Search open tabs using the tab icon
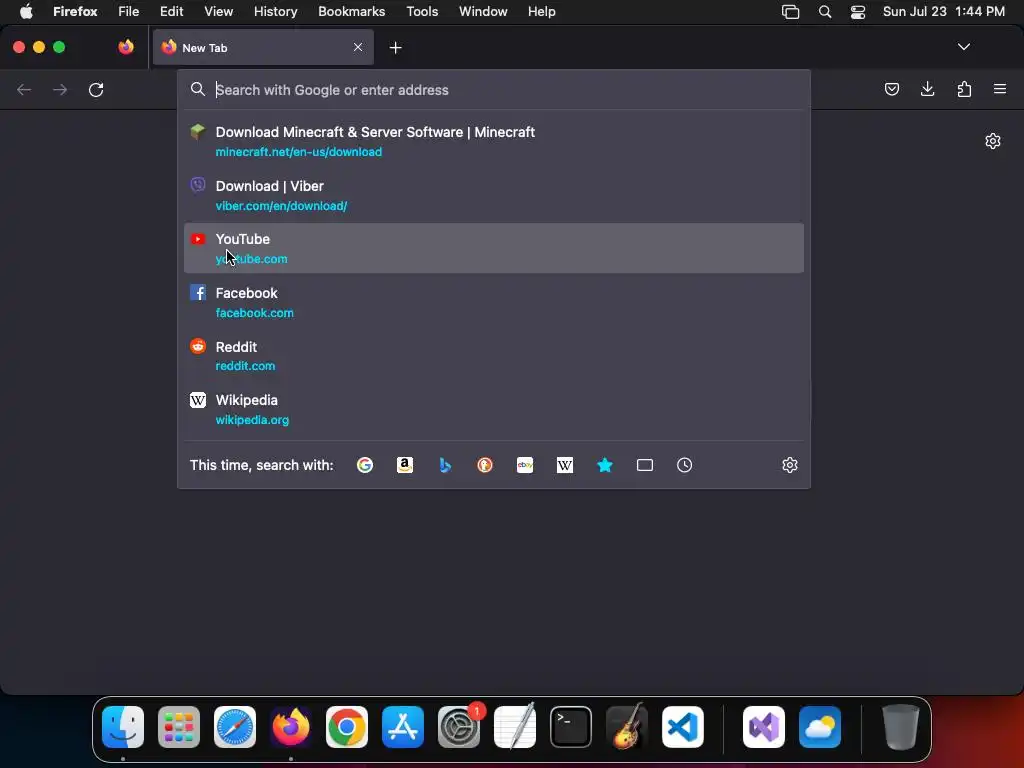The image size is (1024, 768). (645, 465)
